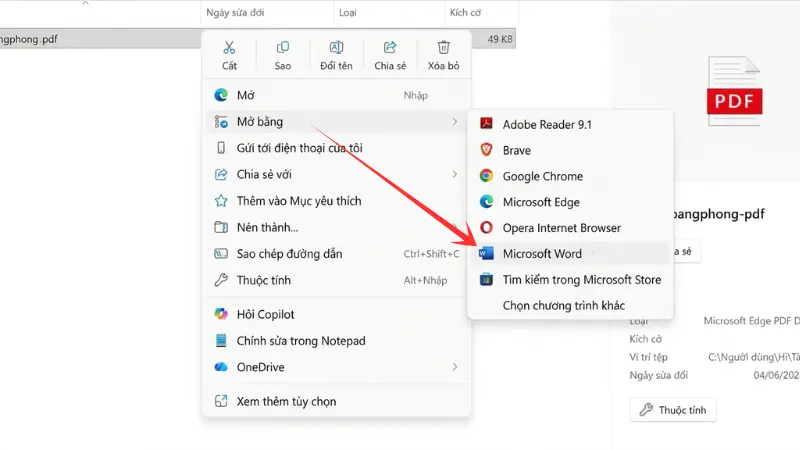Expand the Chia sẻ với submenu arrow
This screenshot has height=450, width=800.
tap(454, 174)
